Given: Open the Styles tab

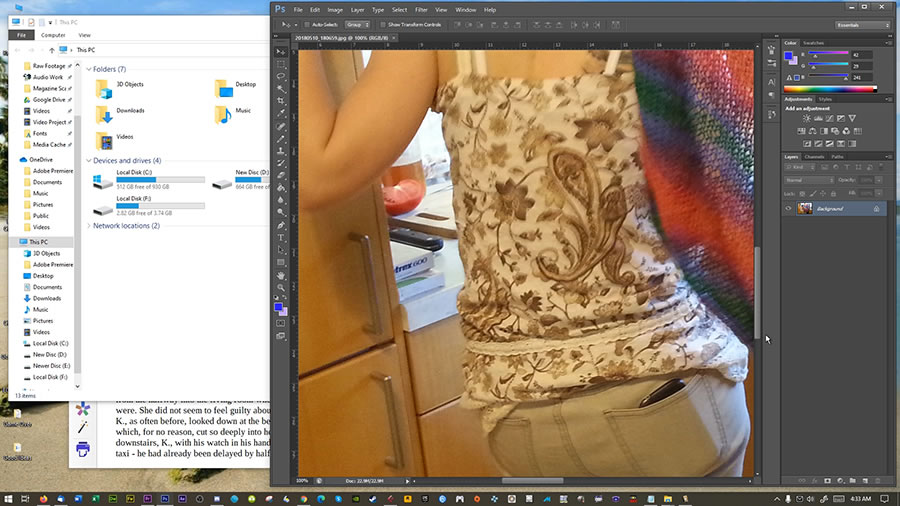Looking at the screenshot, I should 825,99.
